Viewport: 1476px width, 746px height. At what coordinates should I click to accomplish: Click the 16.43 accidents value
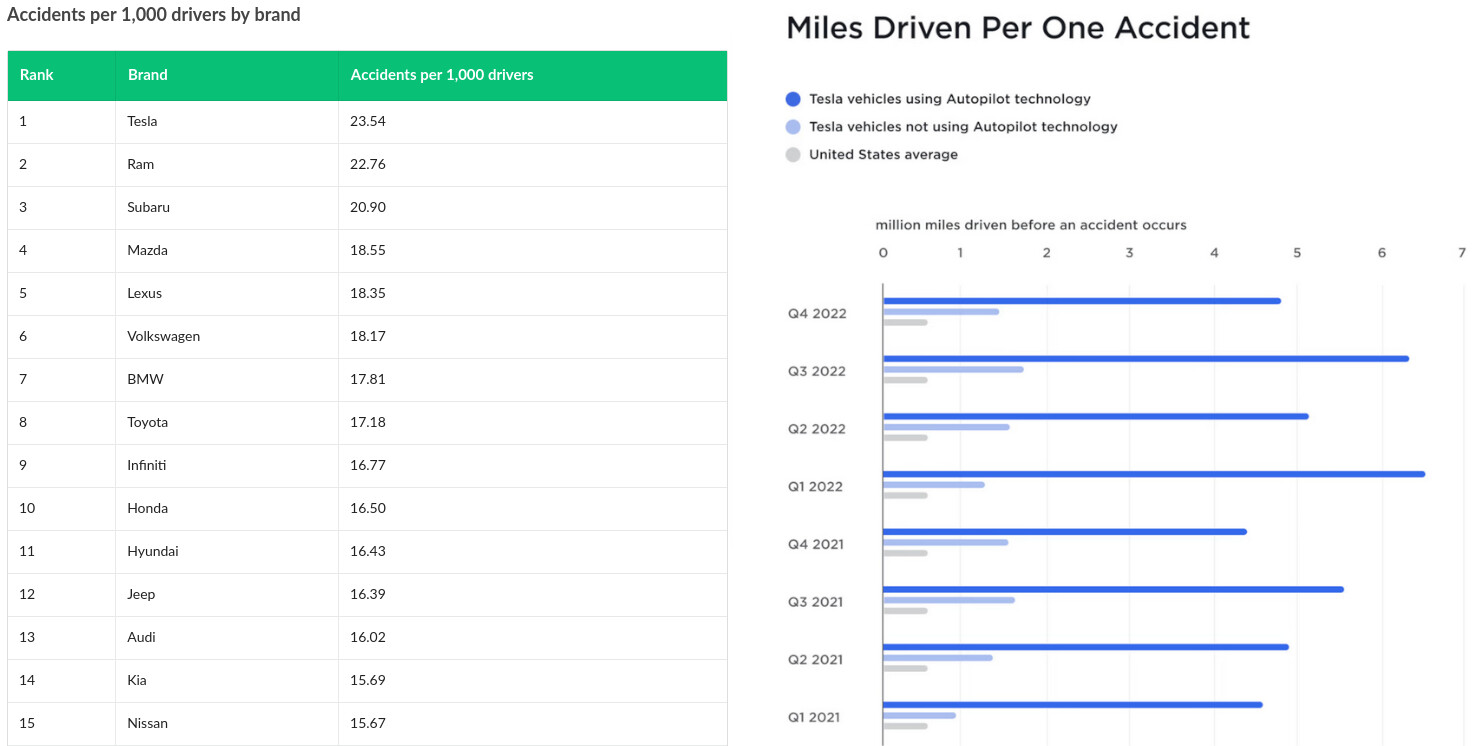(368, 551)
